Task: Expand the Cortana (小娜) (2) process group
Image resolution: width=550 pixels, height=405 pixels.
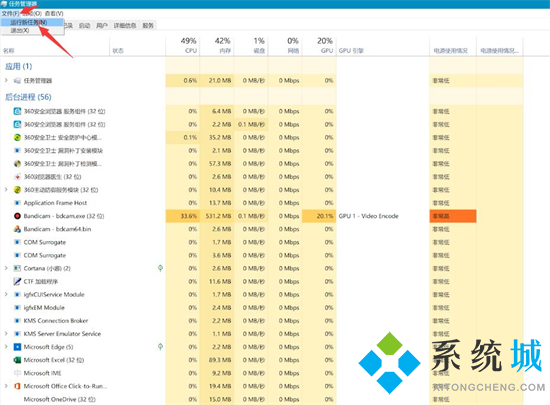Action: click(6, 268)
